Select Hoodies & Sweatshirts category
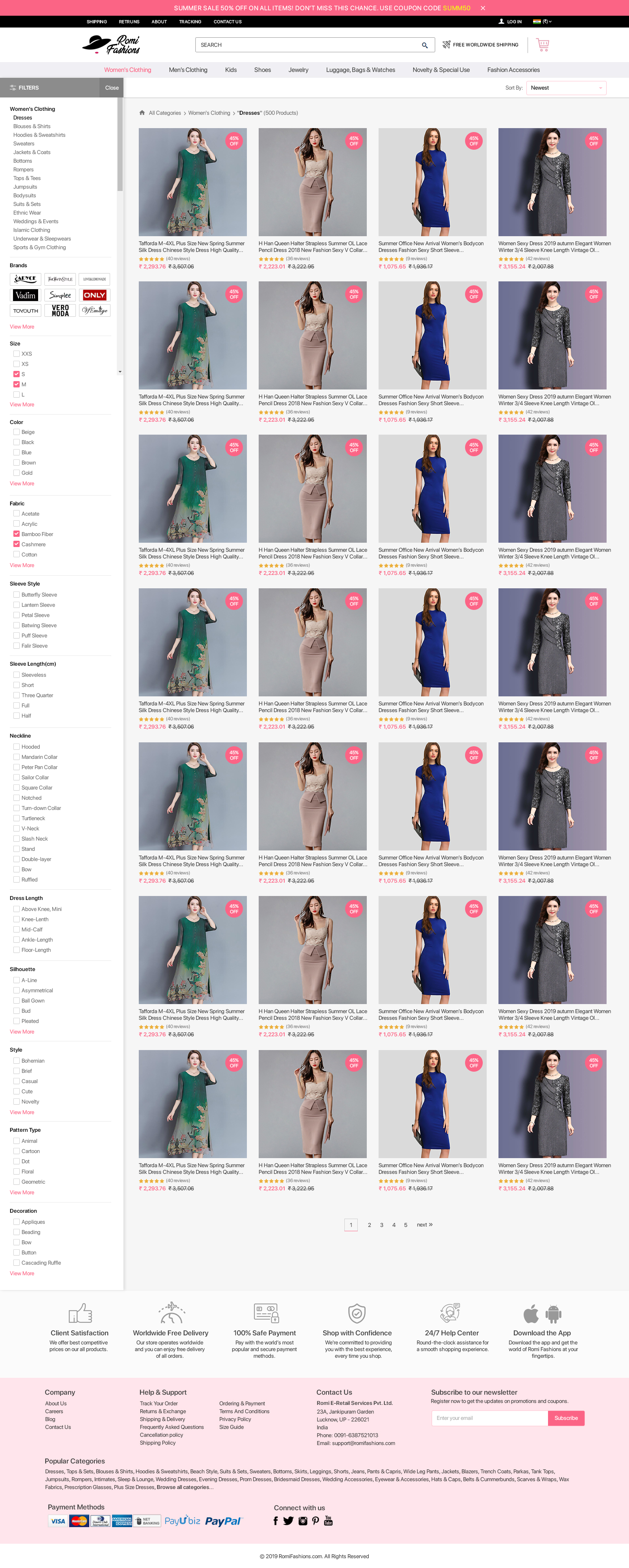Image resolution: width=629 pixels, height=1568 pixels. 40,134
